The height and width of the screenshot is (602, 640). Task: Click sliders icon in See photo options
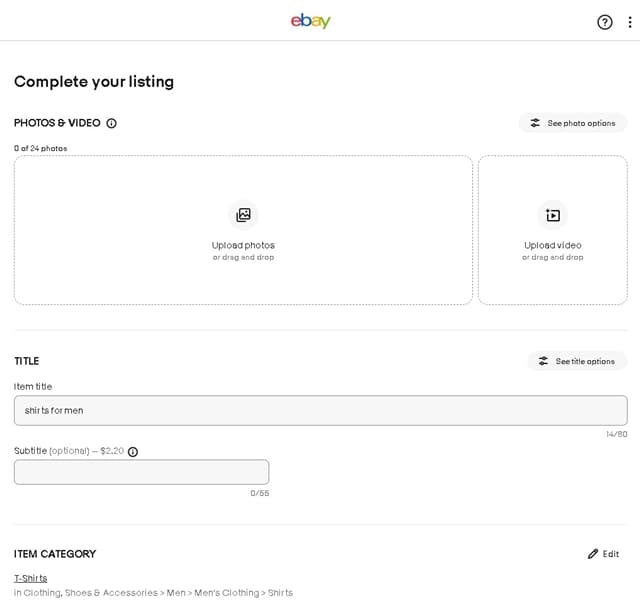535,123
